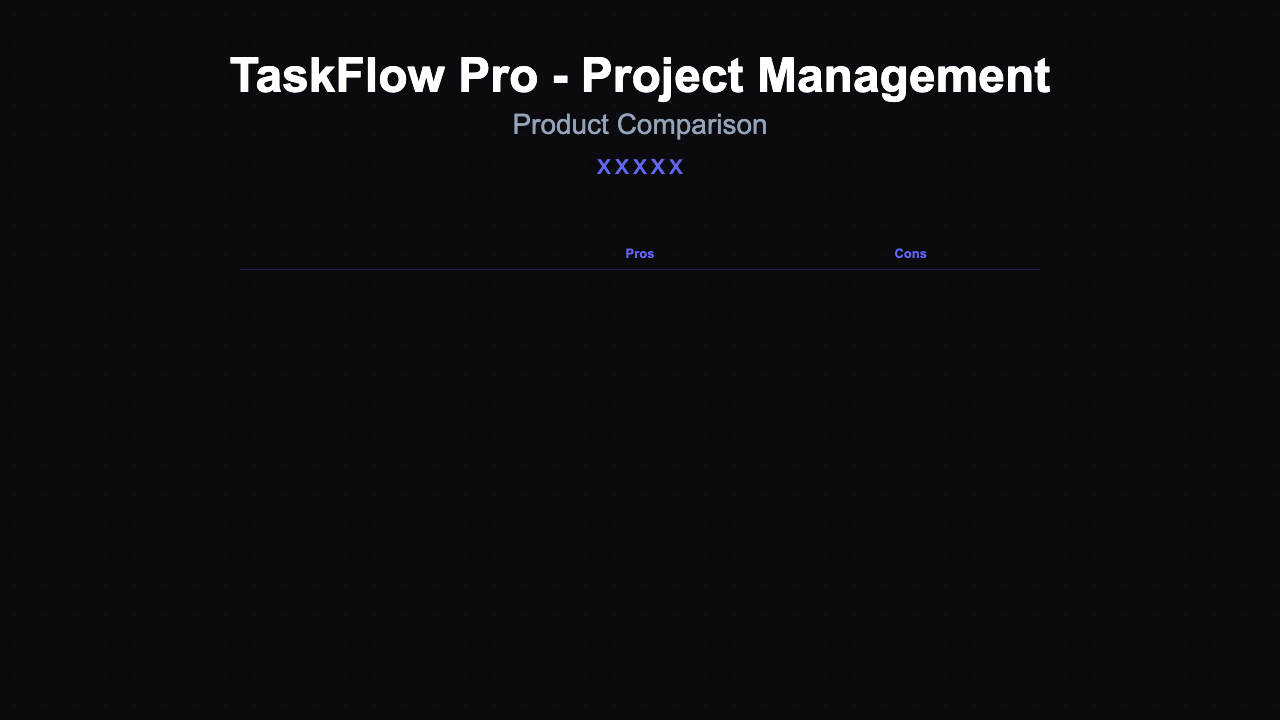Viewport: 1280px width, 720px height.
Task: Click the blank header cell left of Pros
Action: [370, 254]
